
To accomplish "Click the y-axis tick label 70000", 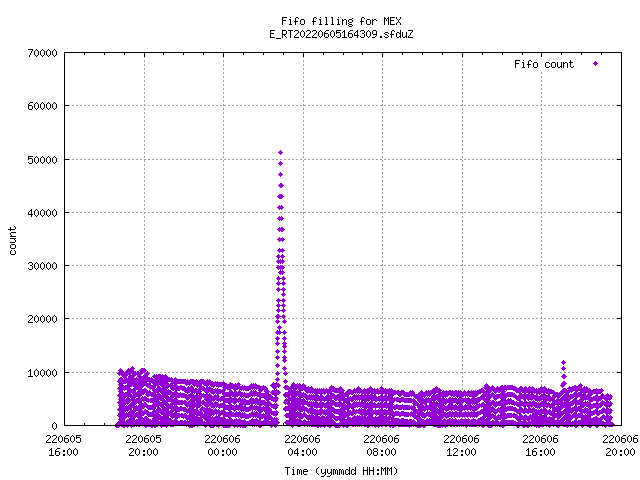I will point(42,53).
